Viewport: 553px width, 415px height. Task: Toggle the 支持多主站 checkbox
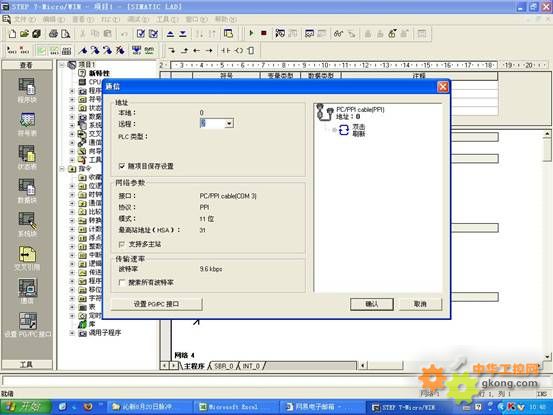pyautogui.click(x=122, y=244)
